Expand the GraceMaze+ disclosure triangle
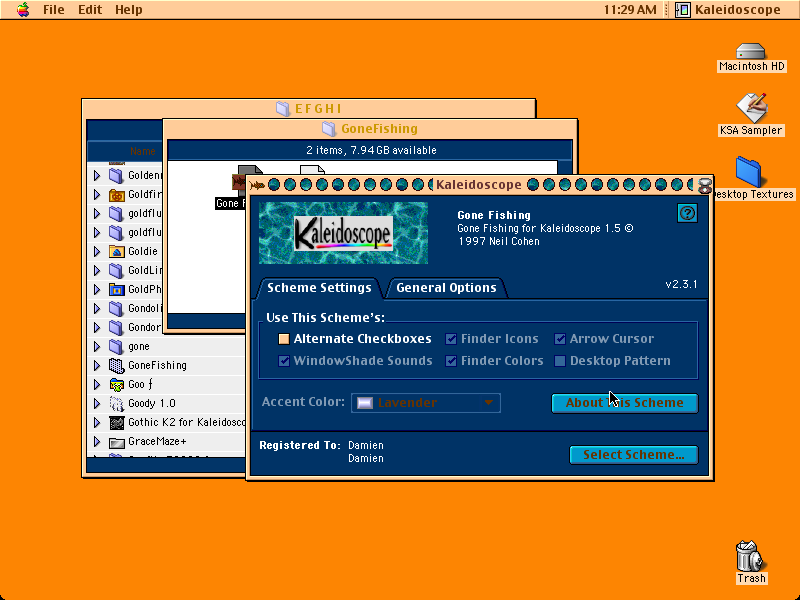This screenshot has width=800, height=600. pyautogui.click(x=97, y=442)
